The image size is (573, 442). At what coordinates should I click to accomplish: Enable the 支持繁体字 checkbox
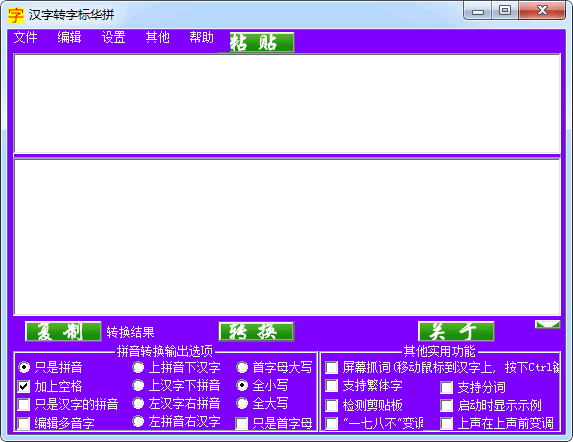(x=331, y=385)
